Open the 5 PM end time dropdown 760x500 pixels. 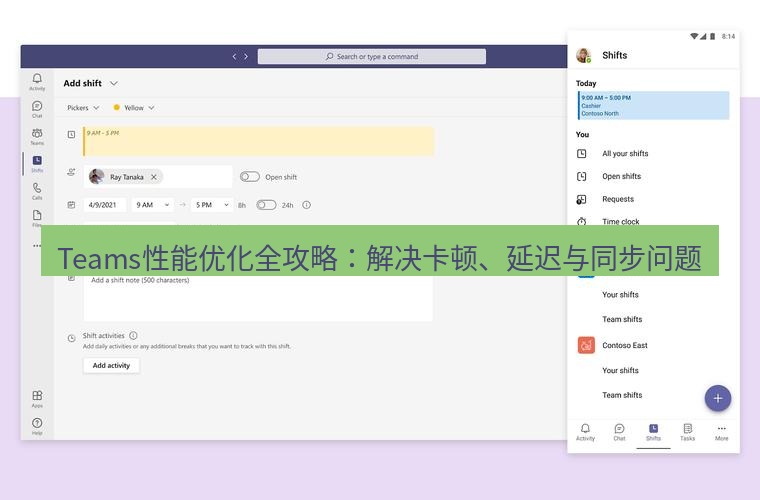coord(212,205)
